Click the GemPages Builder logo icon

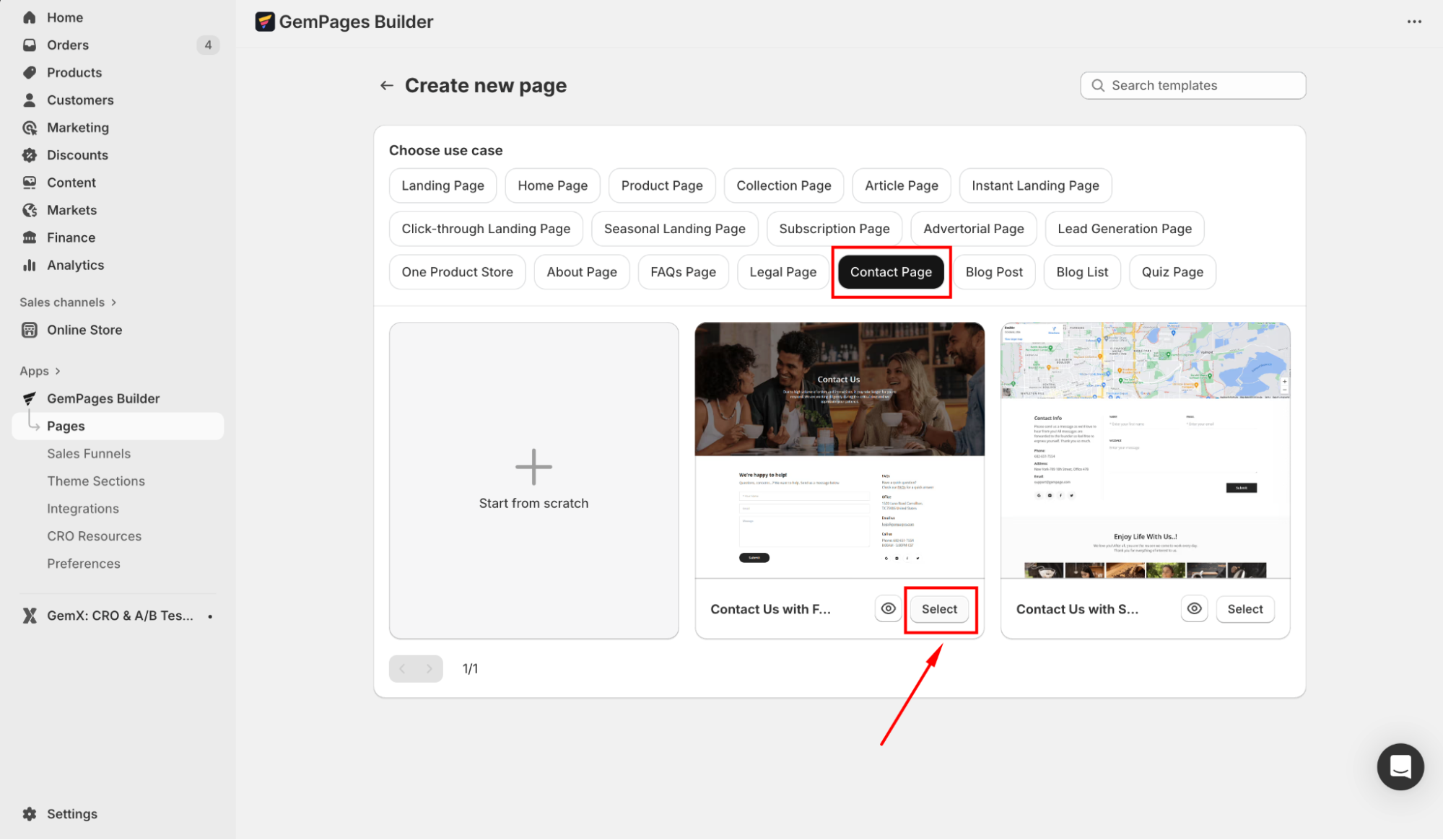pos(265,22)
